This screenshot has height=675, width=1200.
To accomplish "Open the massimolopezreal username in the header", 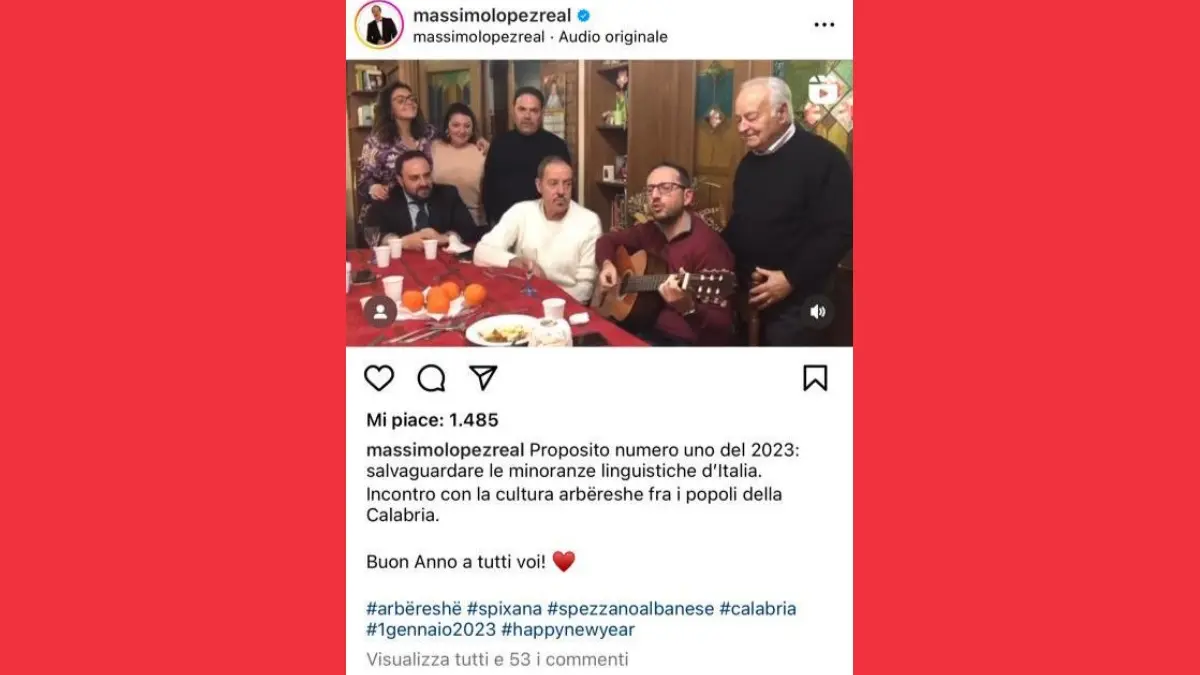I will pyautogui.click(x=491, y=15).
